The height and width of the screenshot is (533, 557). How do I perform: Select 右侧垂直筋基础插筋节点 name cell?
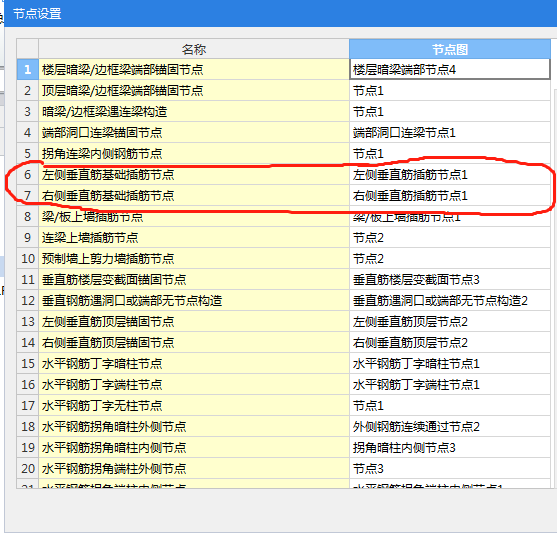click(194, 195)
